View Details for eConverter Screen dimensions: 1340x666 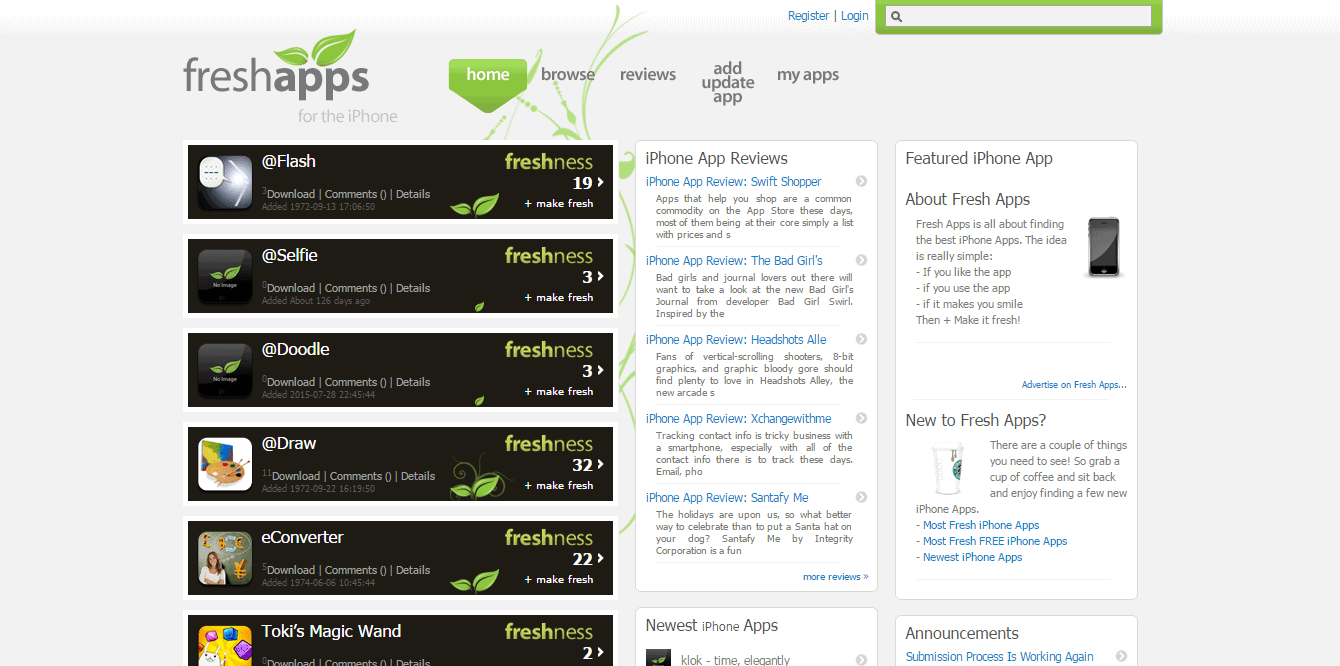(x=413, y=570)
